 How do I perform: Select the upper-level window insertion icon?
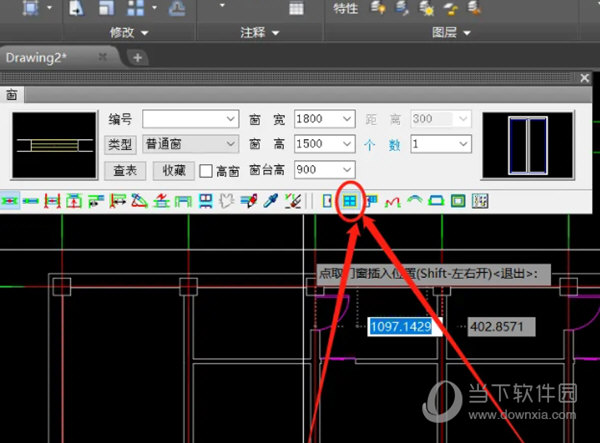[x=205, y=201]
